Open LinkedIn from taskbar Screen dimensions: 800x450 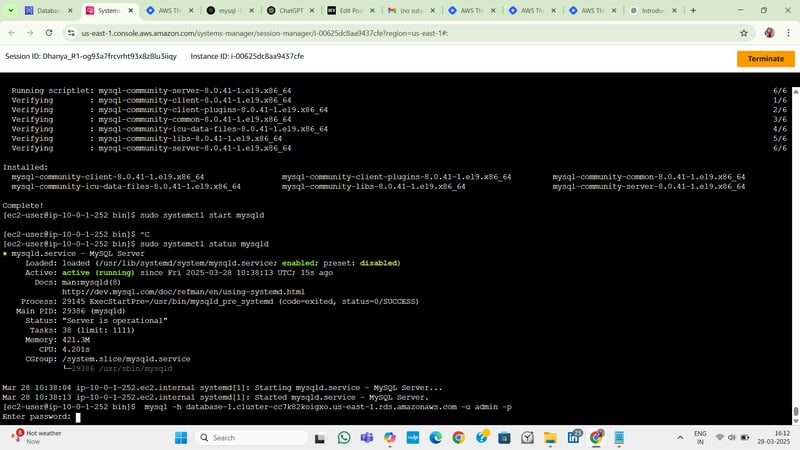pos(573,437)
